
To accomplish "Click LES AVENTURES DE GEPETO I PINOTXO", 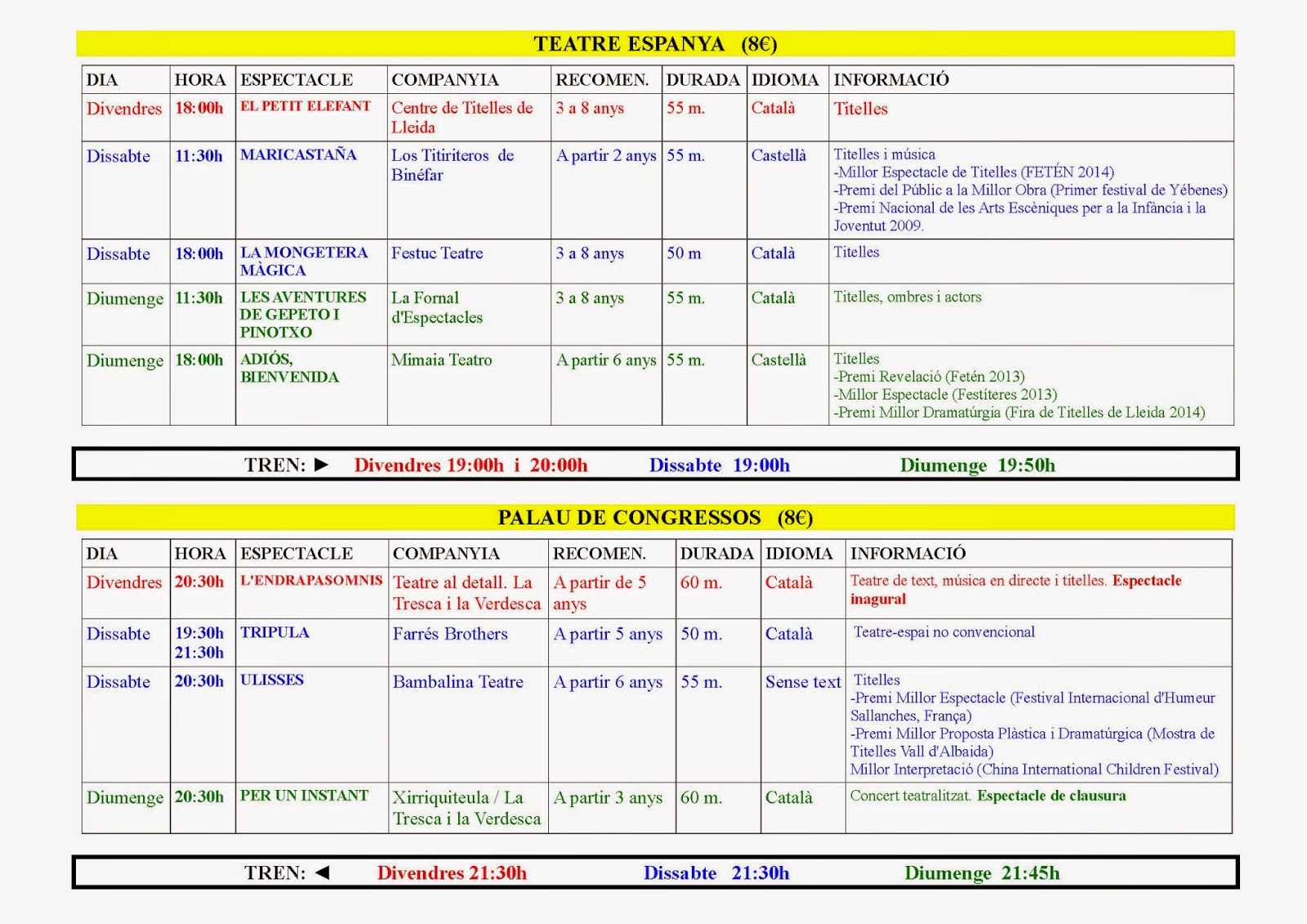I will pos(303,315).
